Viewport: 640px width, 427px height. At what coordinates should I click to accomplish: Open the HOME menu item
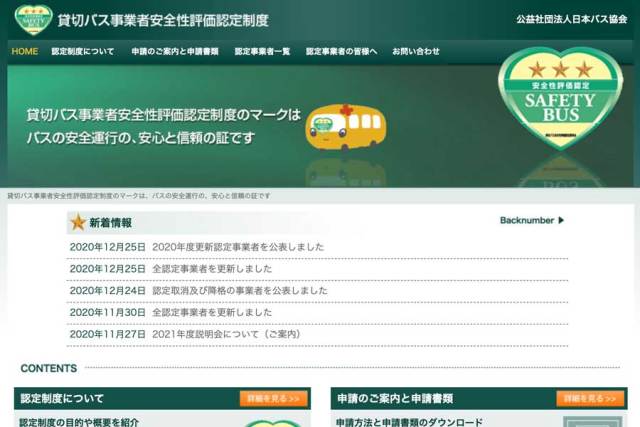click(25, 51)
